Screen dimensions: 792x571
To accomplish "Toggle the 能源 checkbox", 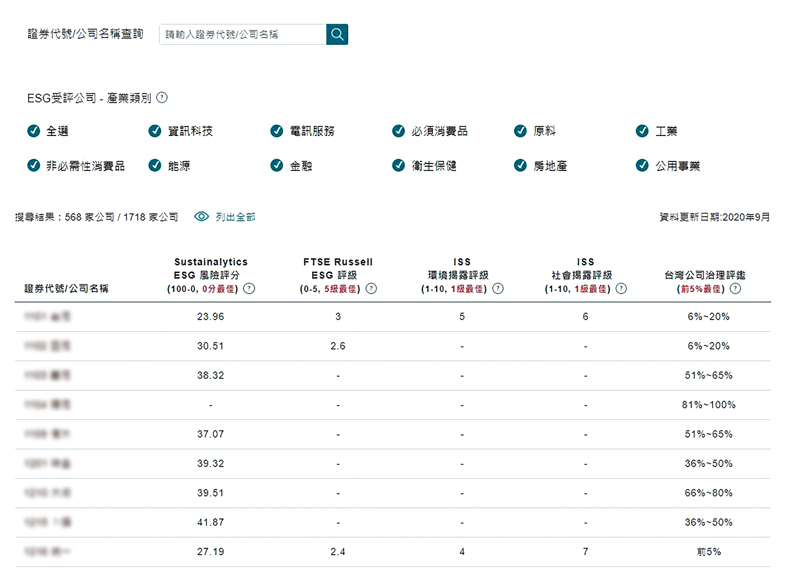I will pyautogui.click(x=155, y=165).
